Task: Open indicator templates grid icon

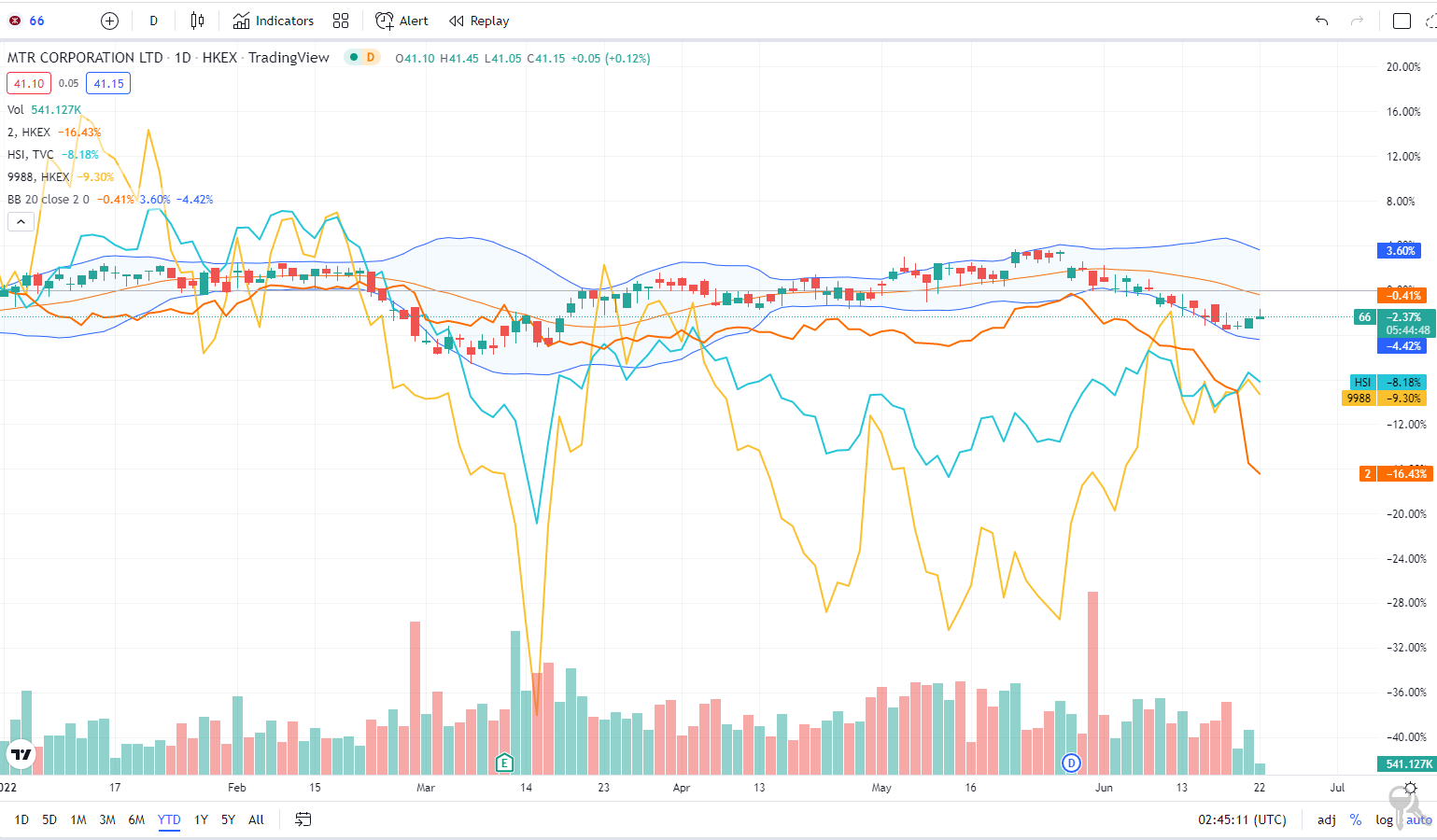Action: coord(341,21)
